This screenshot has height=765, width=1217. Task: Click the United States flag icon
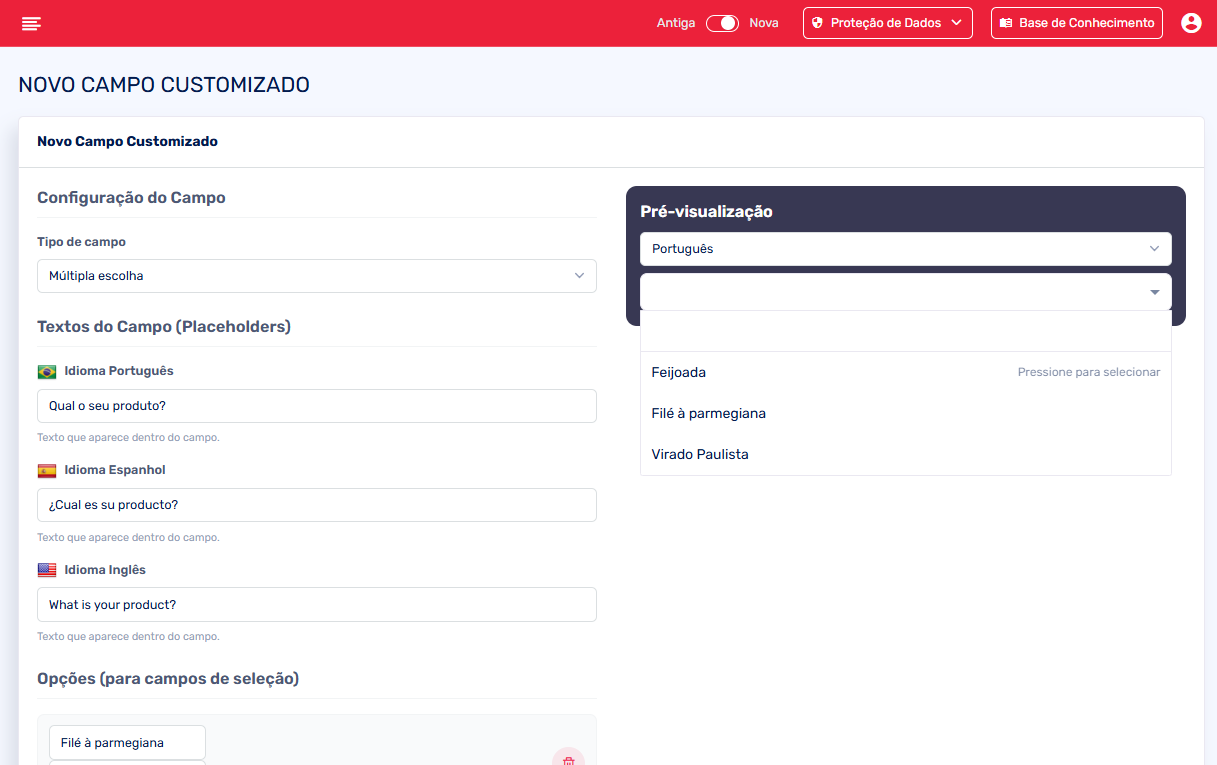[x=47, y=570]
